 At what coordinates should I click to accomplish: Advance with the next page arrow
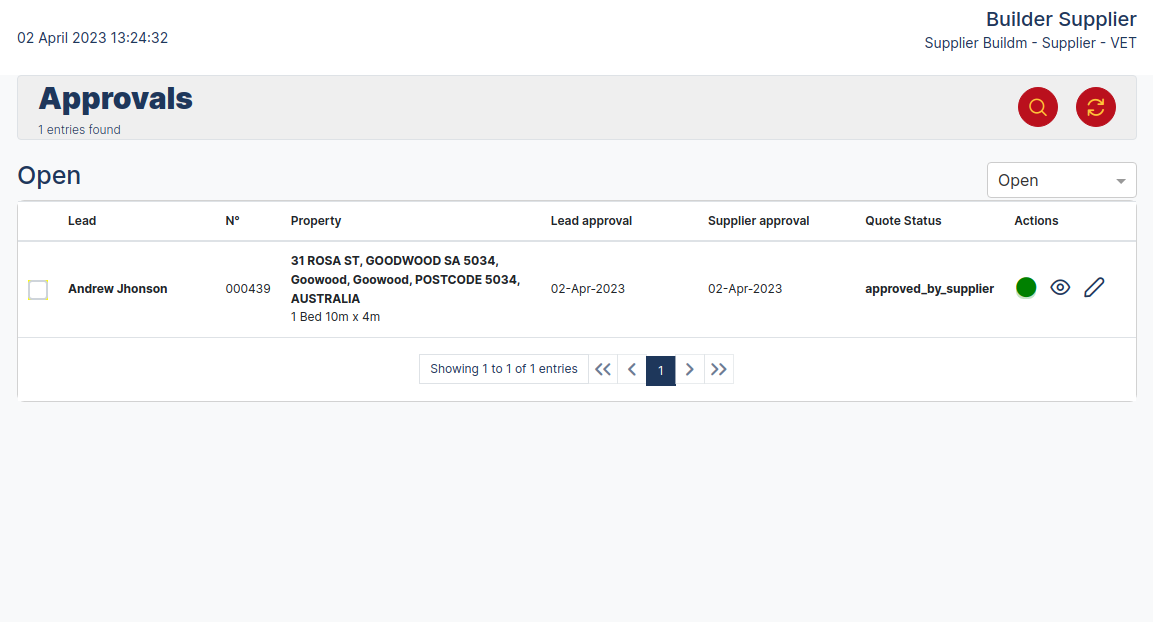[690, 369]
